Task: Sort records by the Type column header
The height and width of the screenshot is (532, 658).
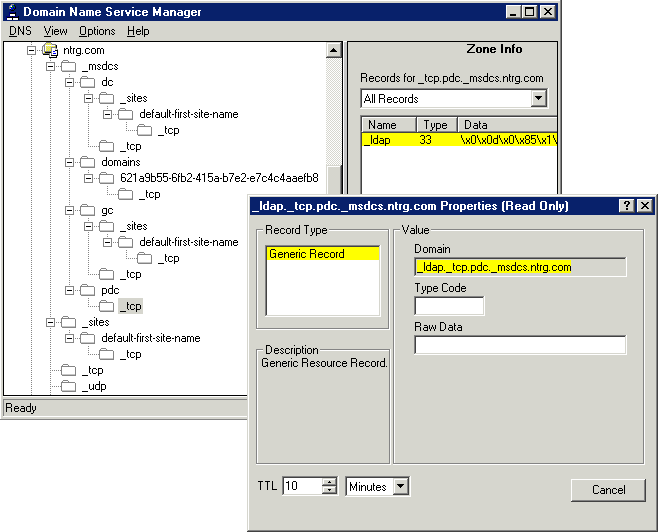Action: (436, 125)
